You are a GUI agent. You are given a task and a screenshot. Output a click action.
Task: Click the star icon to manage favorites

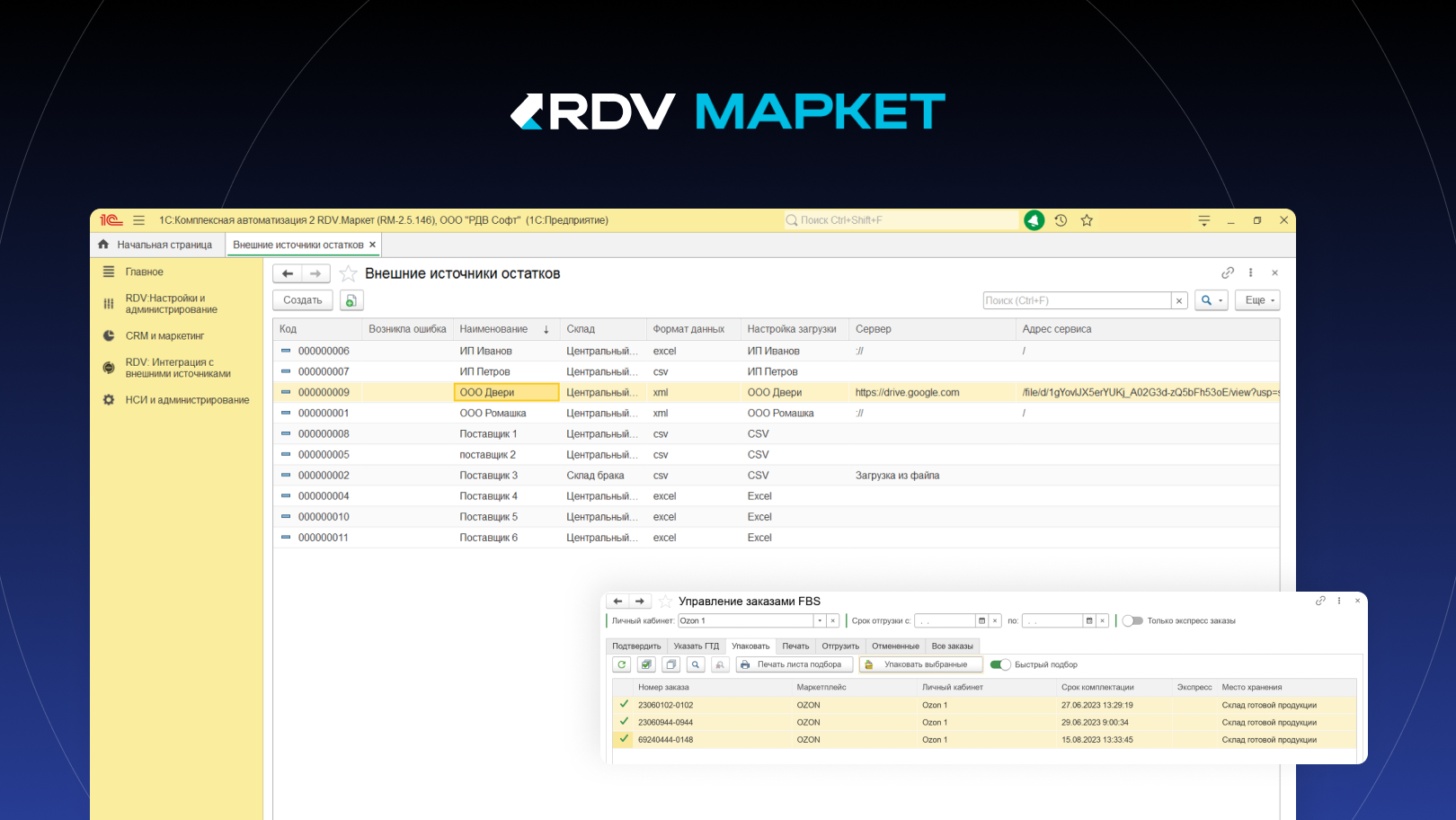pyautogui.click(x=1087, y=219)
